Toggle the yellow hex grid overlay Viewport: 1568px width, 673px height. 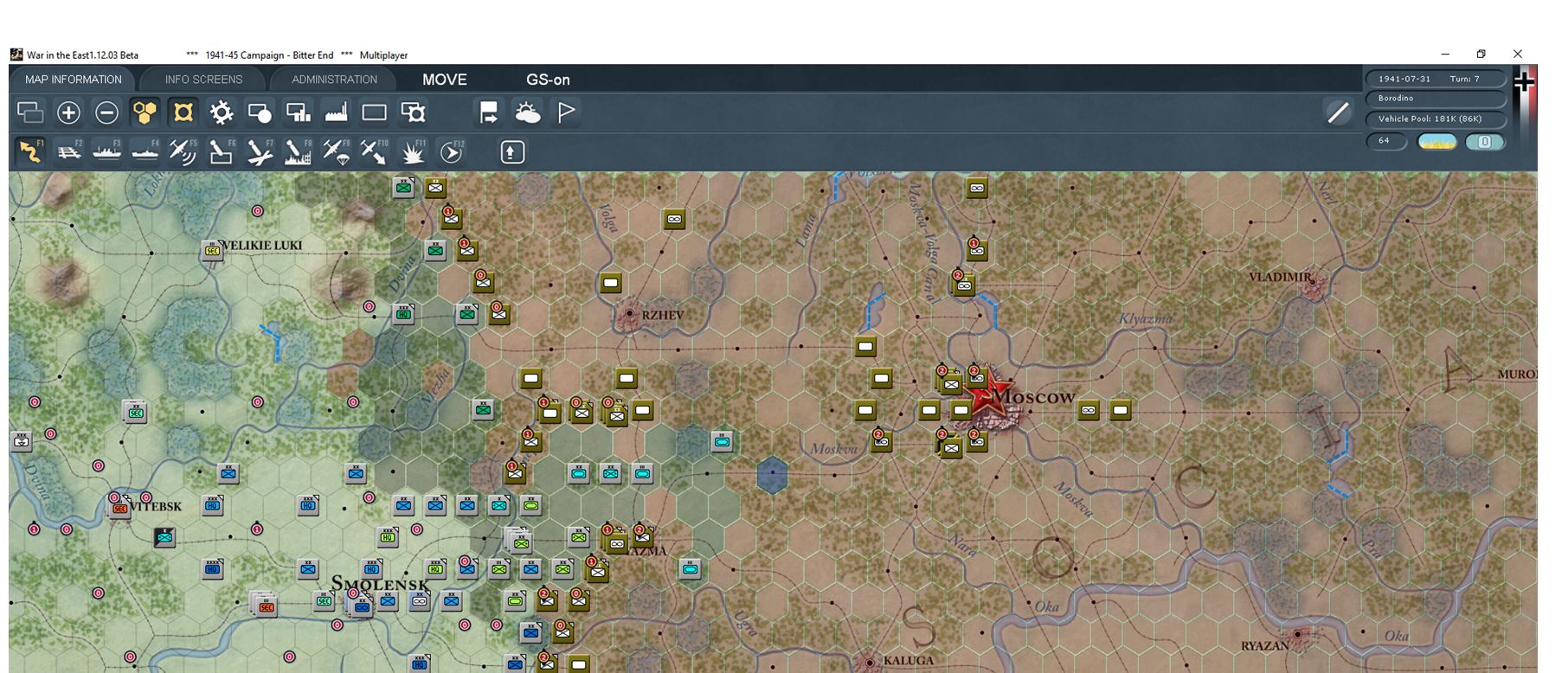pos(145,112)
